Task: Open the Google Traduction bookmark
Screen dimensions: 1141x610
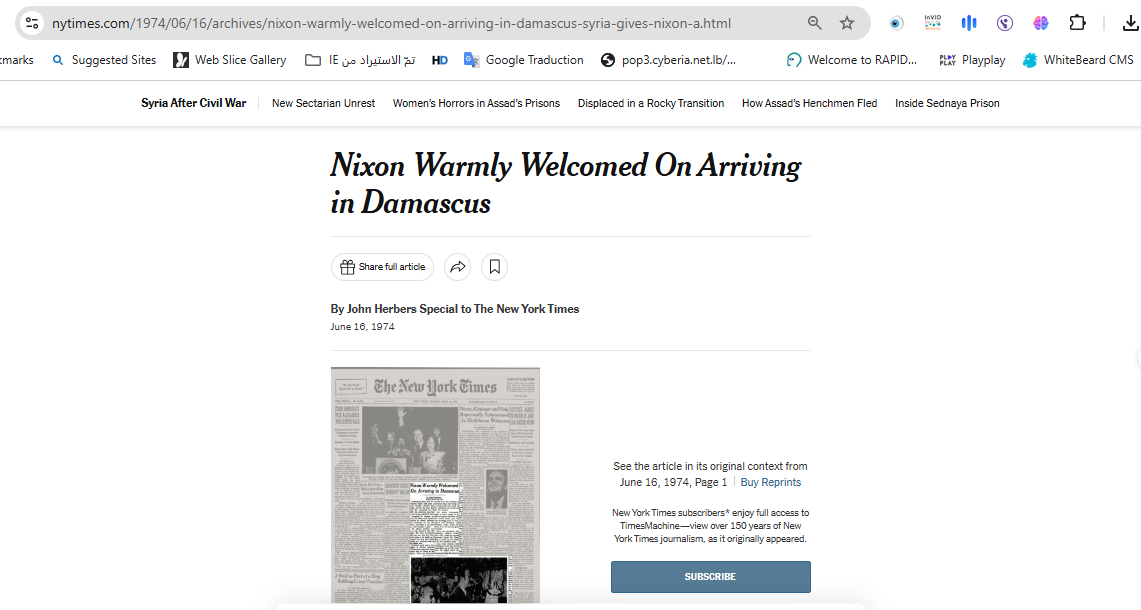Action: (x=524, y=60)
